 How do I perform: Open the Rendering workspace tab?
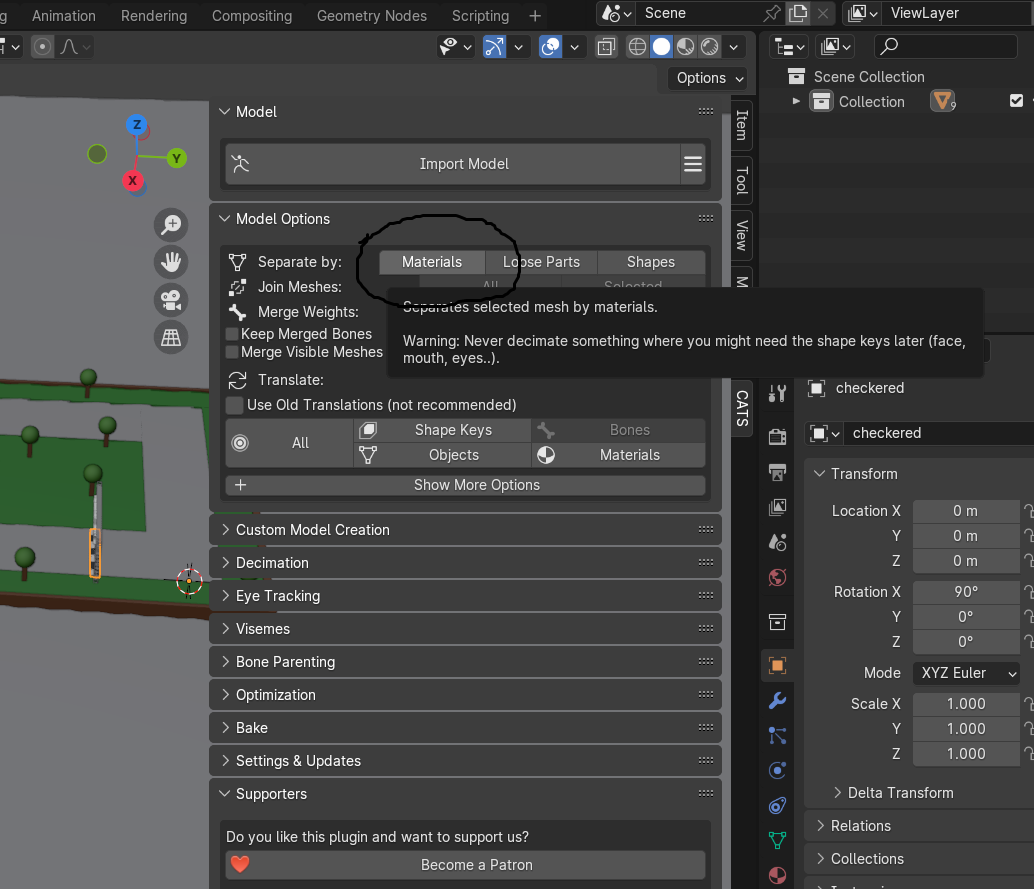154,16
